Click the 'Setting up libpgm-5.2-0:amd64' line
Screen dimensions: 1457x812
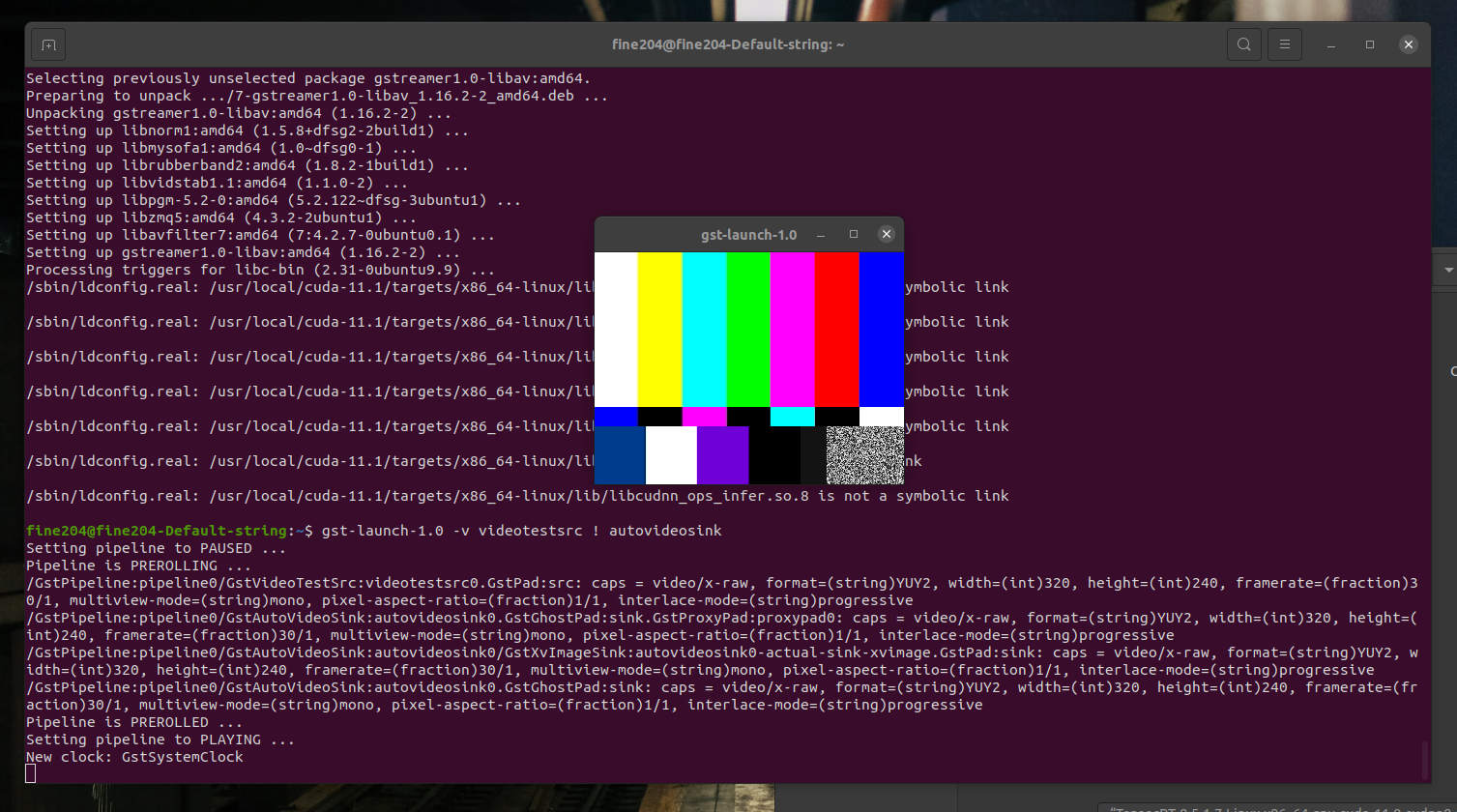(274, 200)
